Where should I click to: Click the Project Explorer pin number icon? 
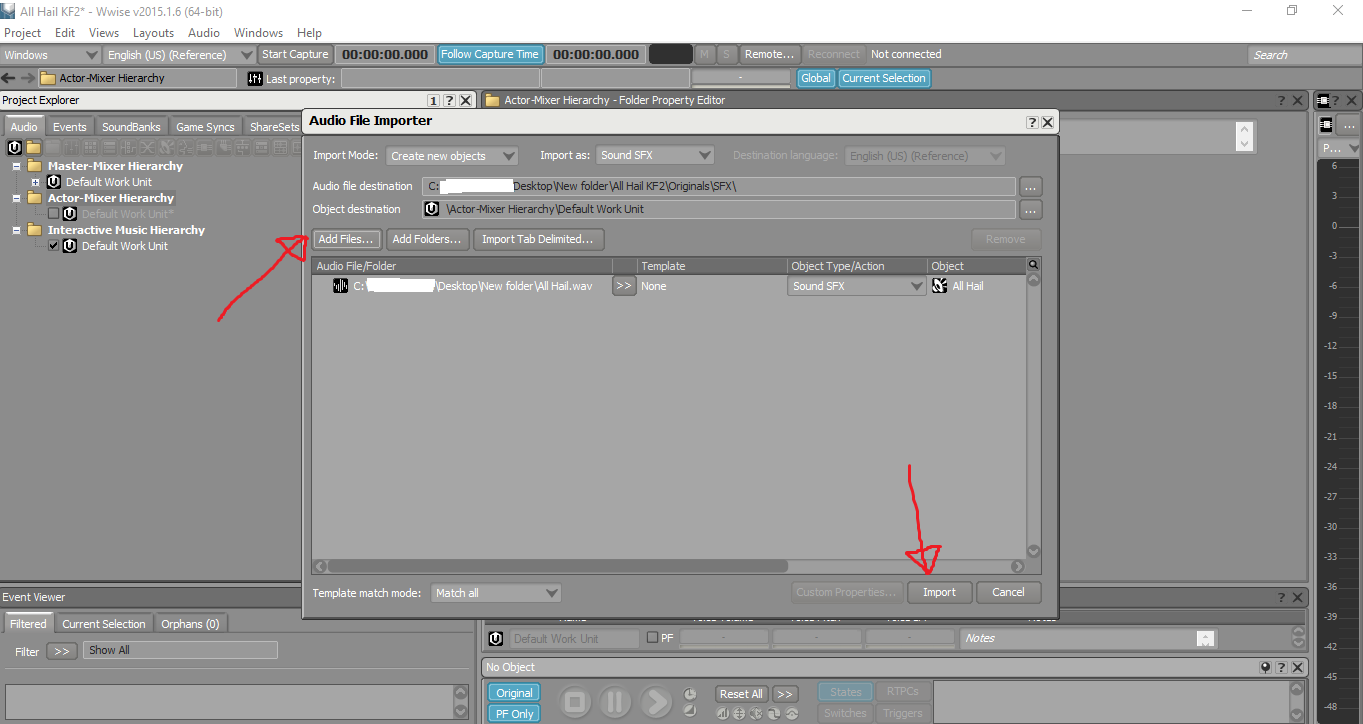pyautogui.click(x=434, y=100)
